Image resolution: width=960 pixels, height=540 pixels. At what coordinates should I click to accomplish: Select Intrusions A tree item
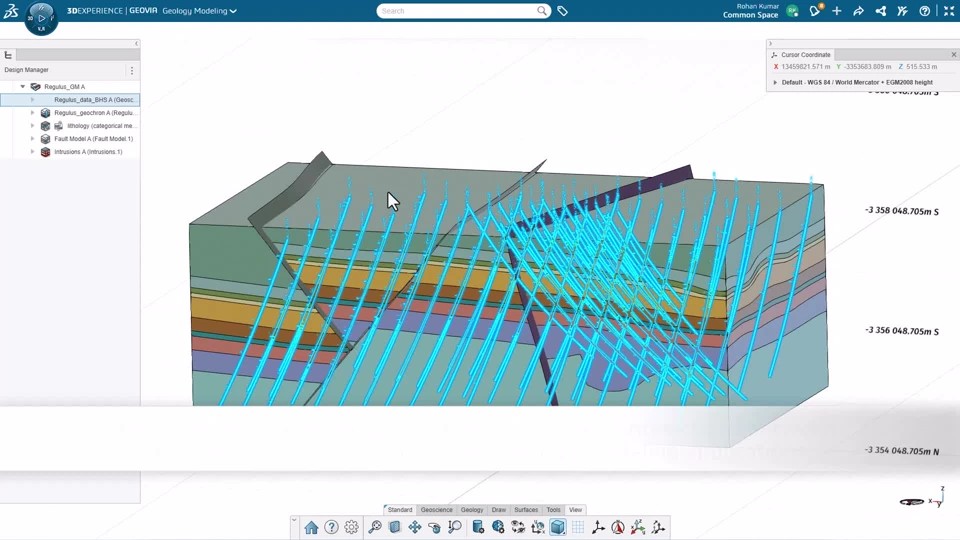pyautogui.click(x=88, y=152)
